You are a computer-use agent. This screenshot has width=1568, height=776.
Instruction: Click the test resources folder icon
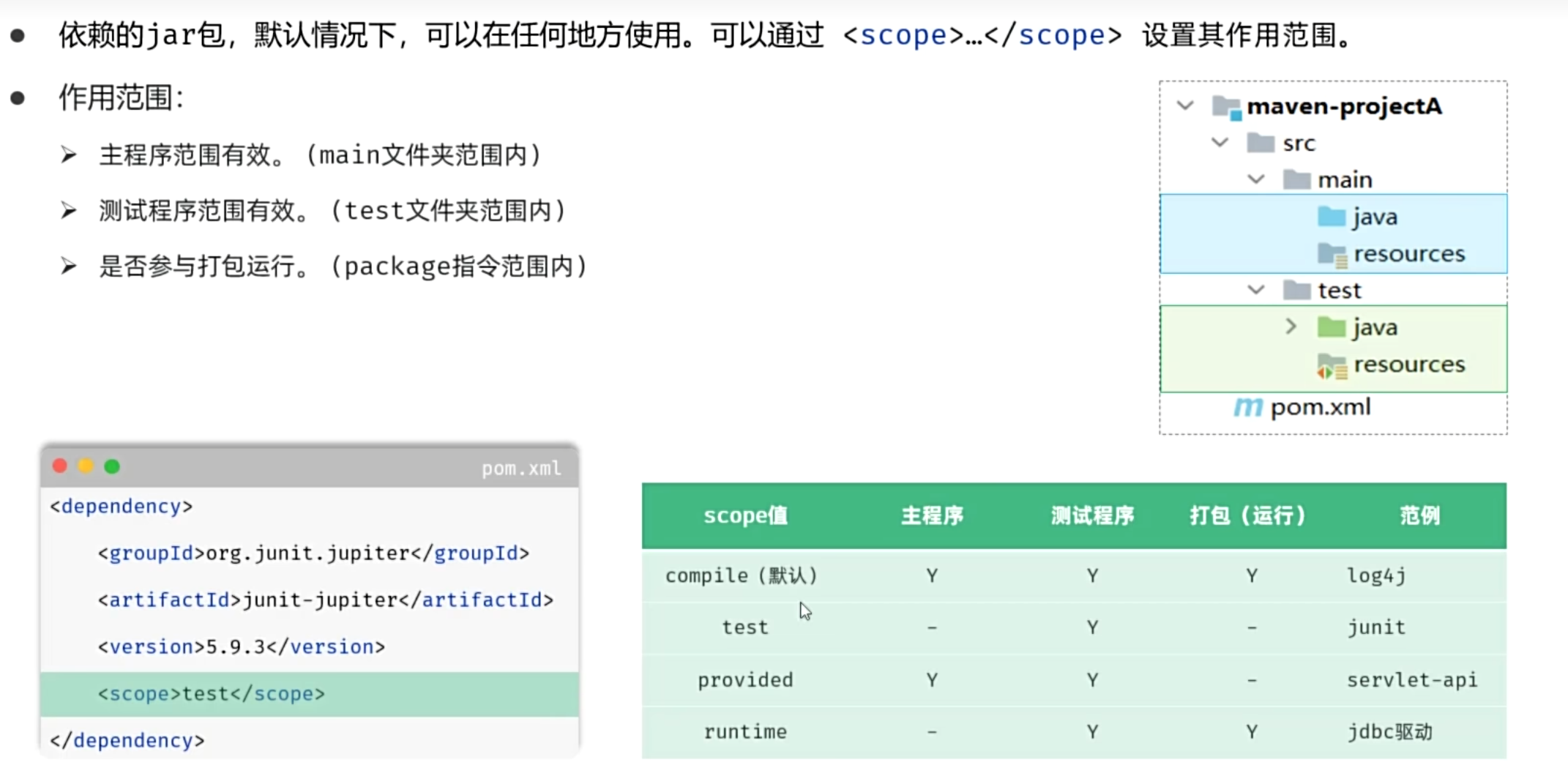[1332, 365]
